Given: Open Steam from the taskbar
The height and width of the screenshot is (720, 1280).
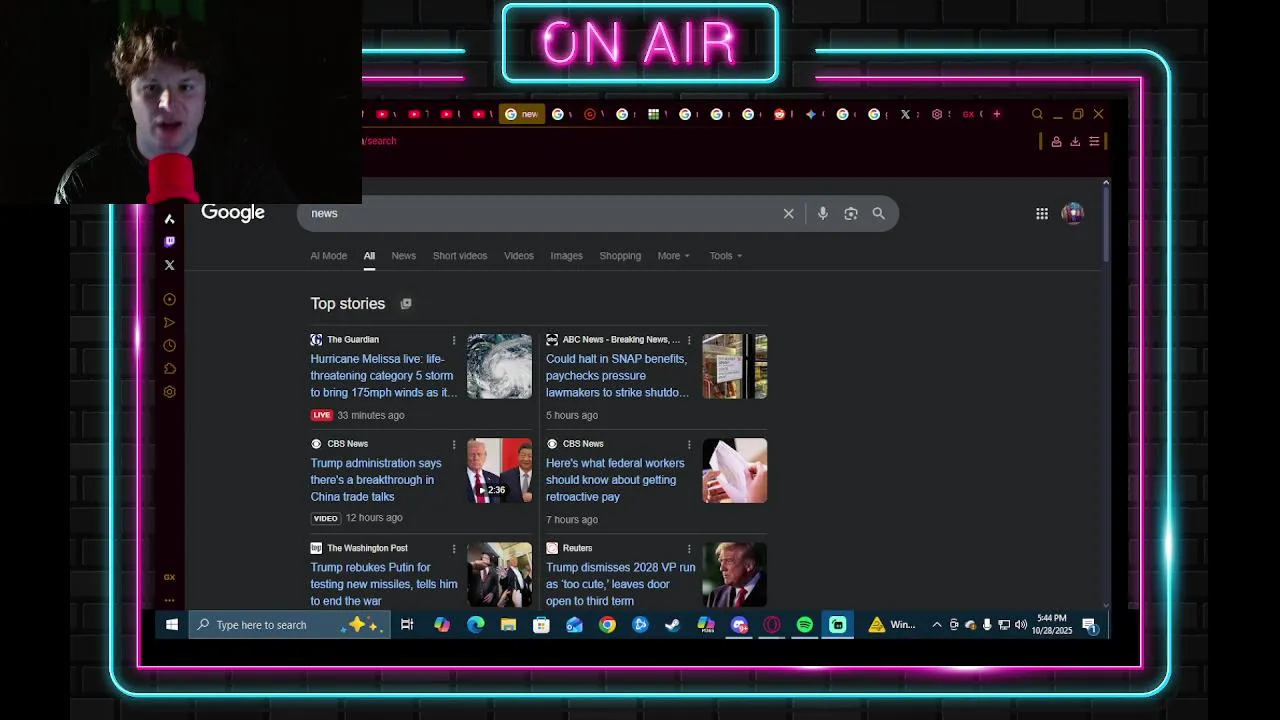Looking at the screenshot, I should tap(673, 625).
